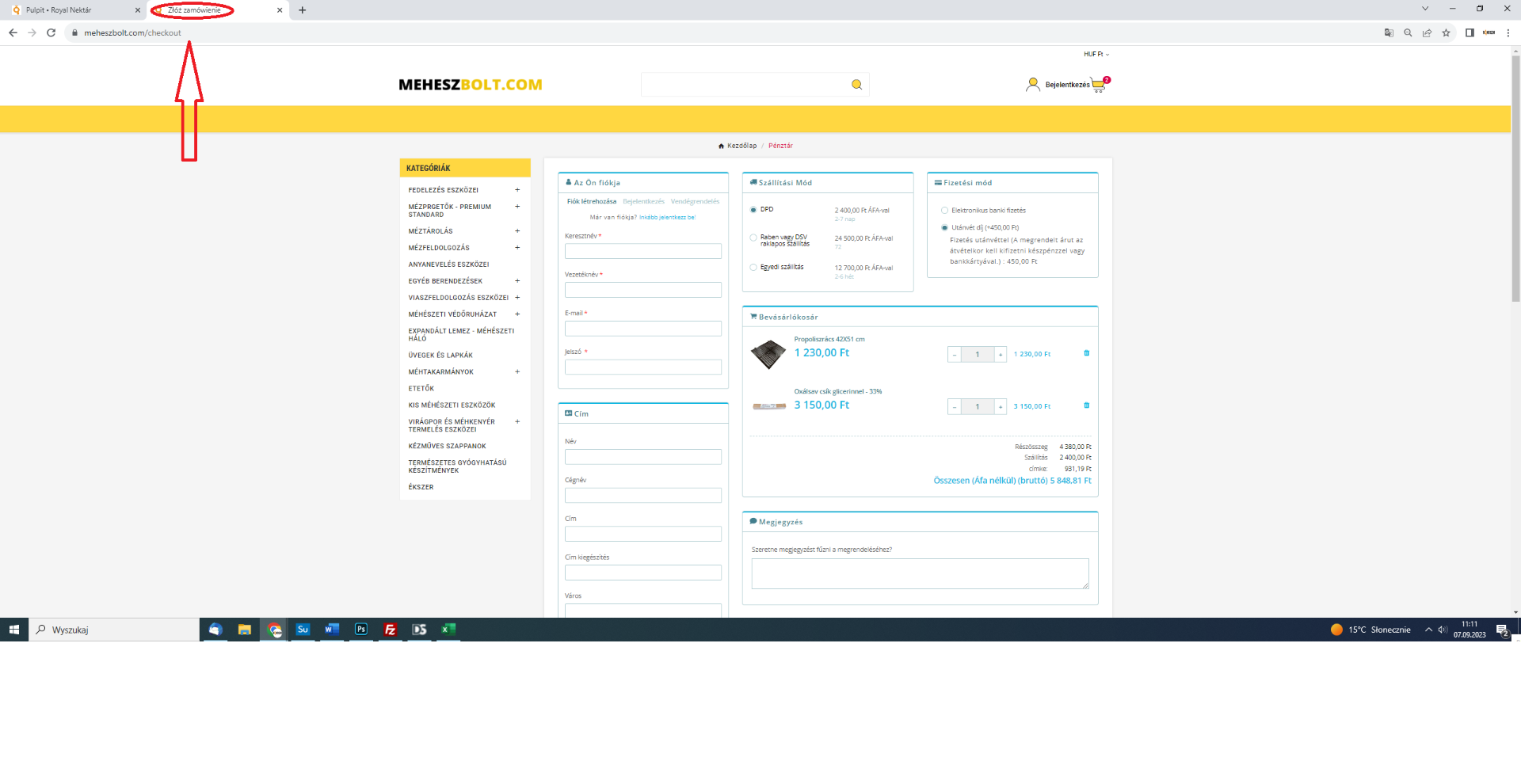
Task: Open the HUF Ft currency dropdown
Action: coord(1096,55)
